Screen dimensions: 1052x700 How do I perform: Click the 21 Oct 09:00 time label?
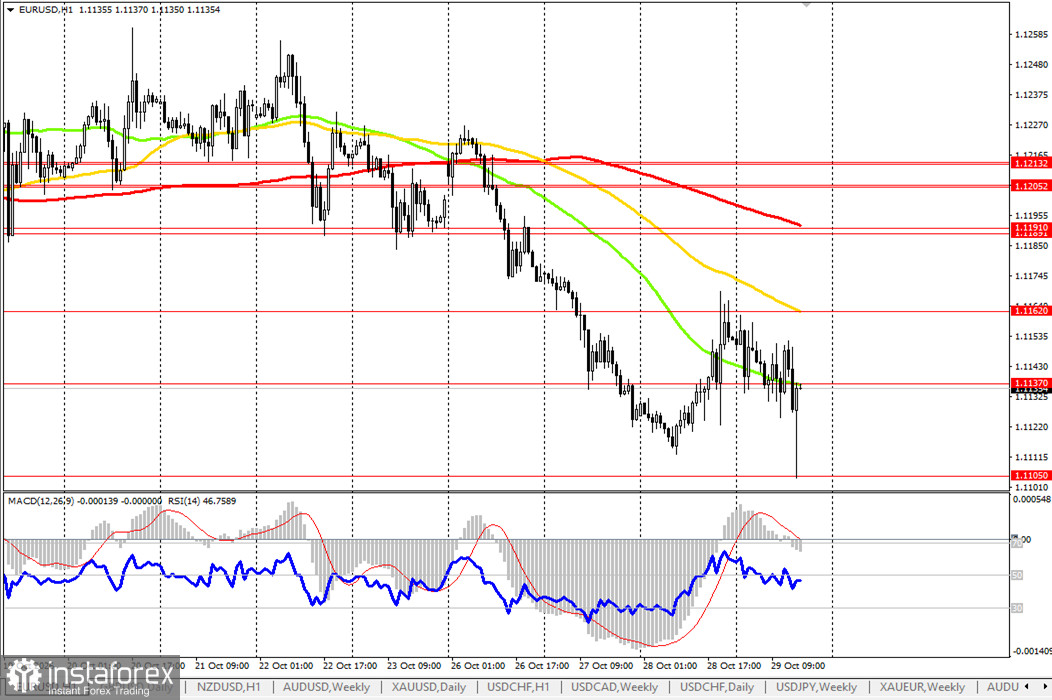point(222,666)
